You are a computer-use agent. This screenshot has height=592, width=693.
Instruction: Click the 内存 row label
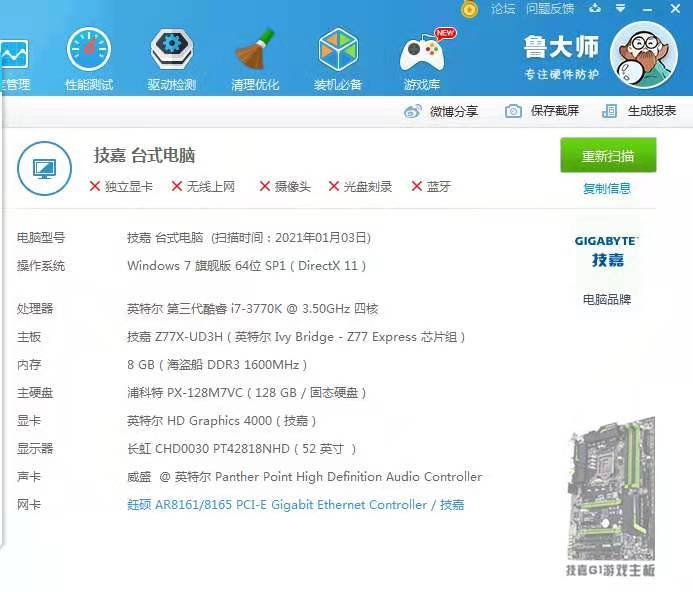pyautogui.click(x=29, y=365)
